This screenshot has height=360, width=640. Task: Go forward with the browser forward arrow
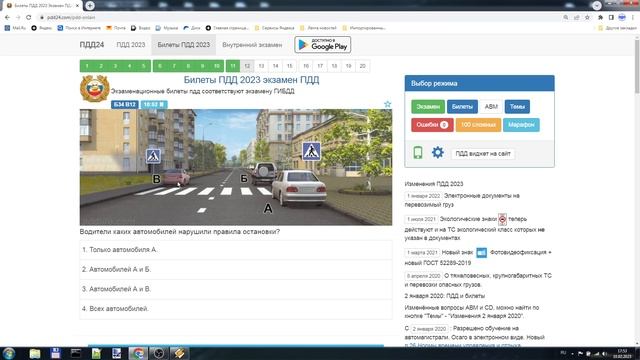[18, 18]
